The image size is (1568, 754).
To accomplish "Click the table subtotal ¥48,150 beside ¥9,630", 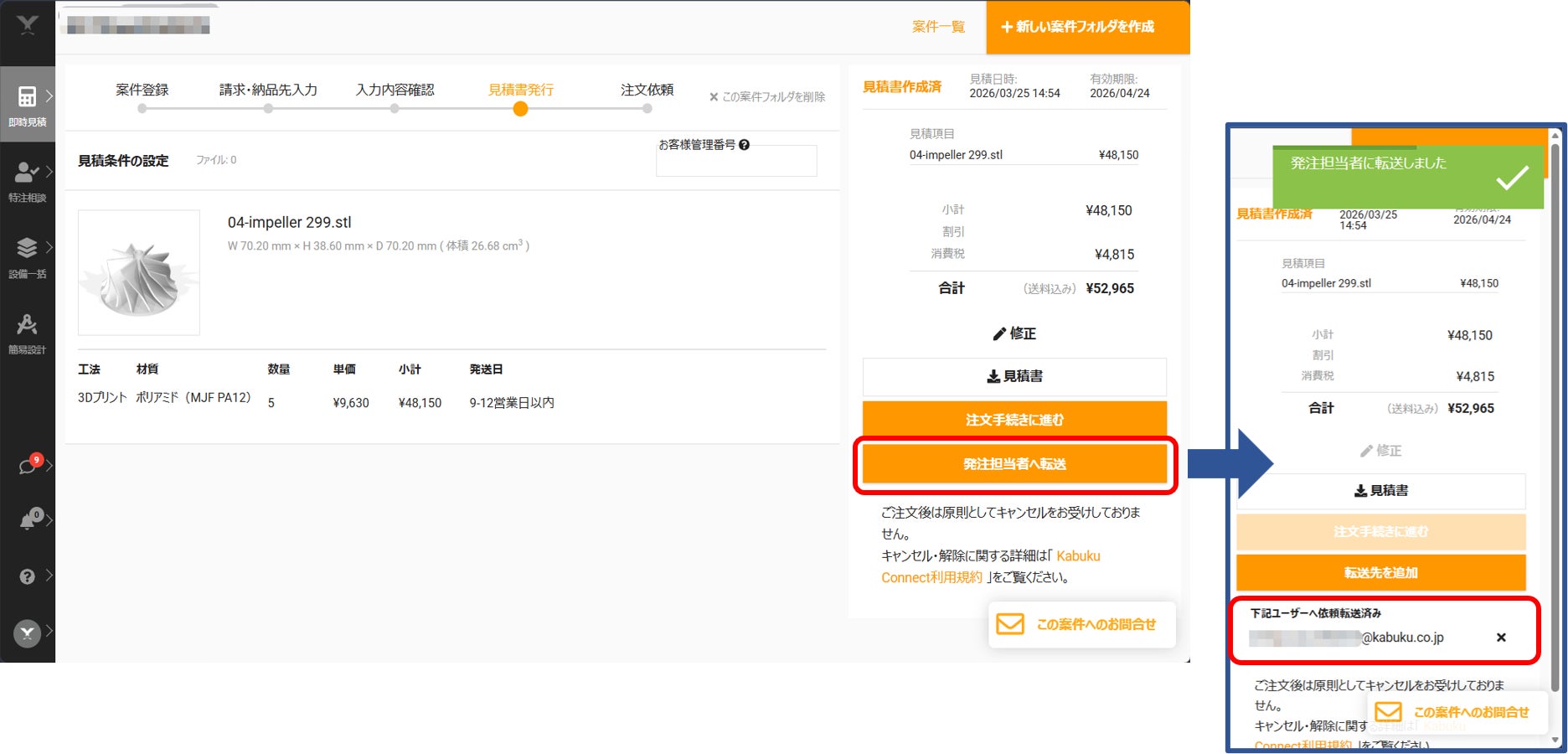I will pos(420,403).
